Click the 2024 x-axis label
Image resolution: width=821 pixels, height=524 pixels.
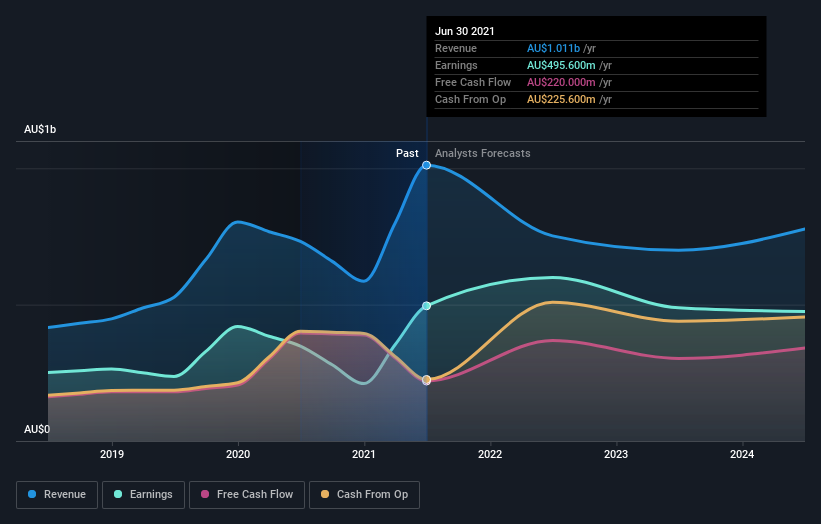pos(742,454)
